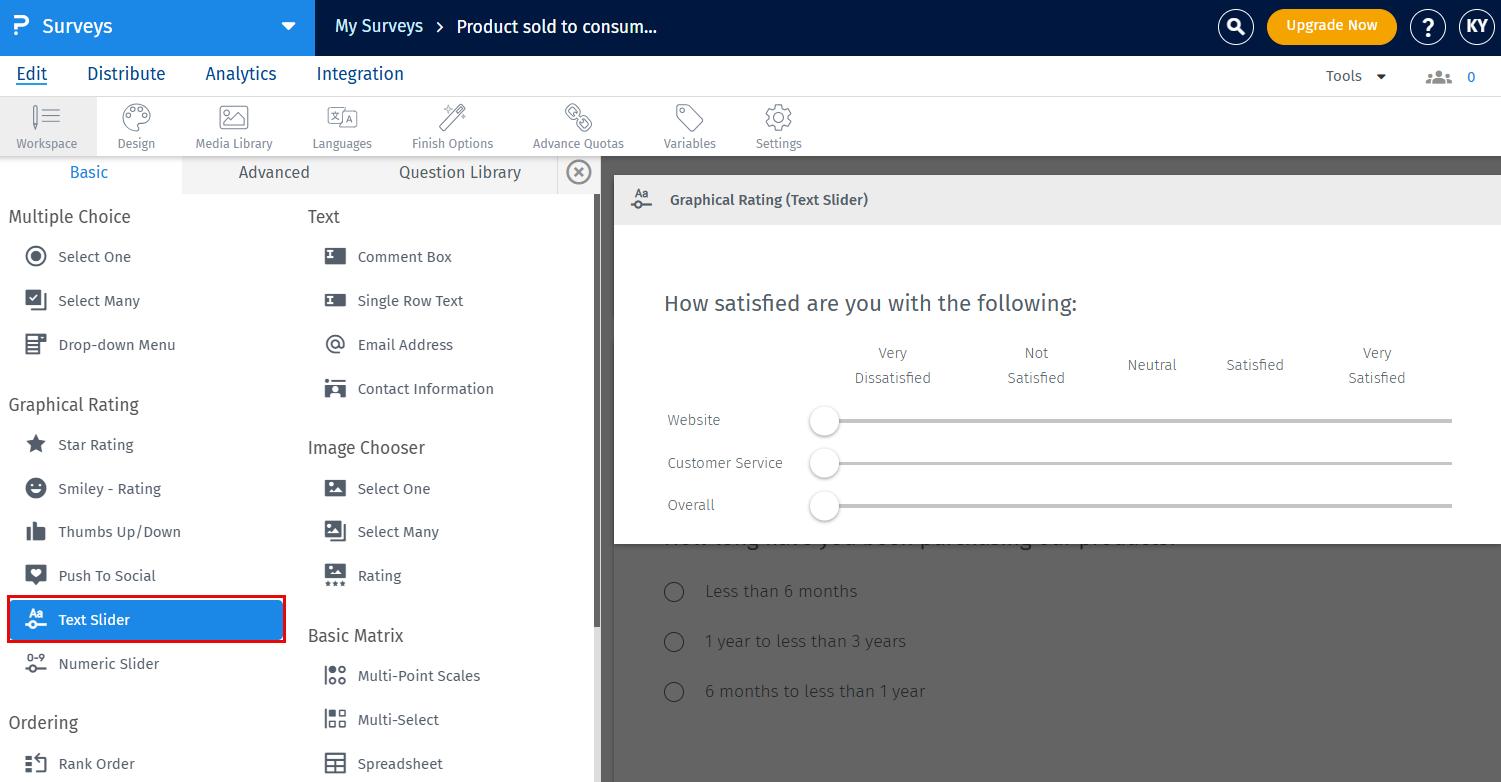
Task: Select the Numeric Slider question type
Action: 110,663
